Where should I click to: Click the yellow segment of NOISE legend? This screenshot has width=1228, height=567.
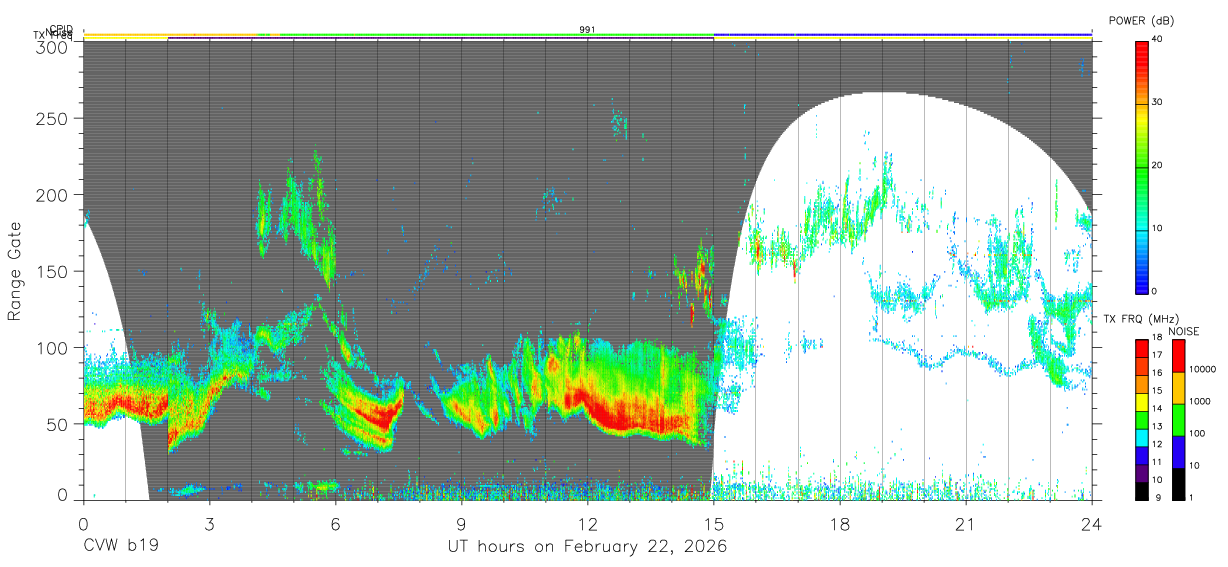pyautogui.click(x=1177, y=388)
